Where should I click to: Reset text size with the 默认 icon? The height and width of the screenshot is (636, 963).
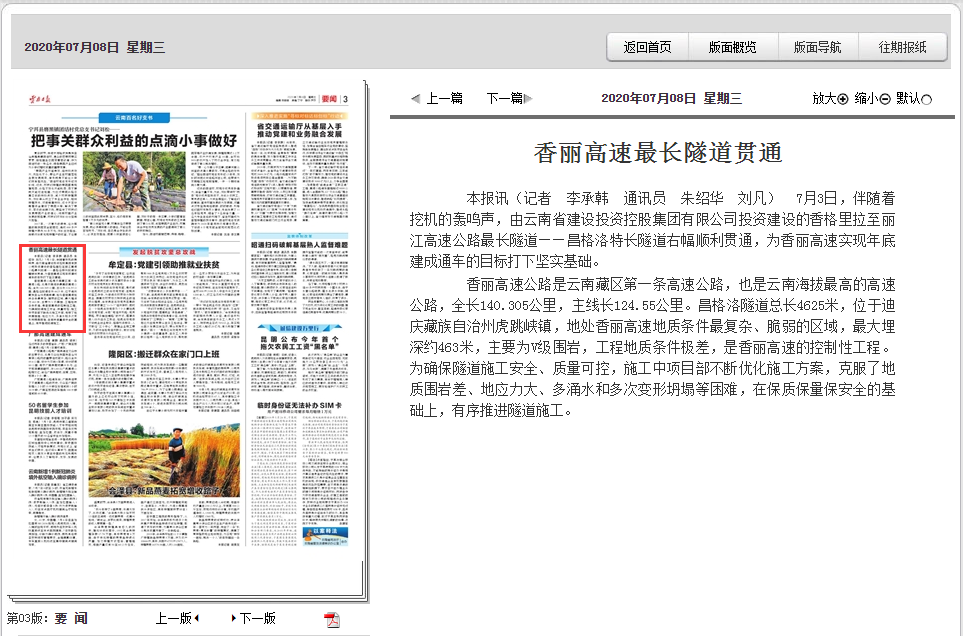[926, 100]
